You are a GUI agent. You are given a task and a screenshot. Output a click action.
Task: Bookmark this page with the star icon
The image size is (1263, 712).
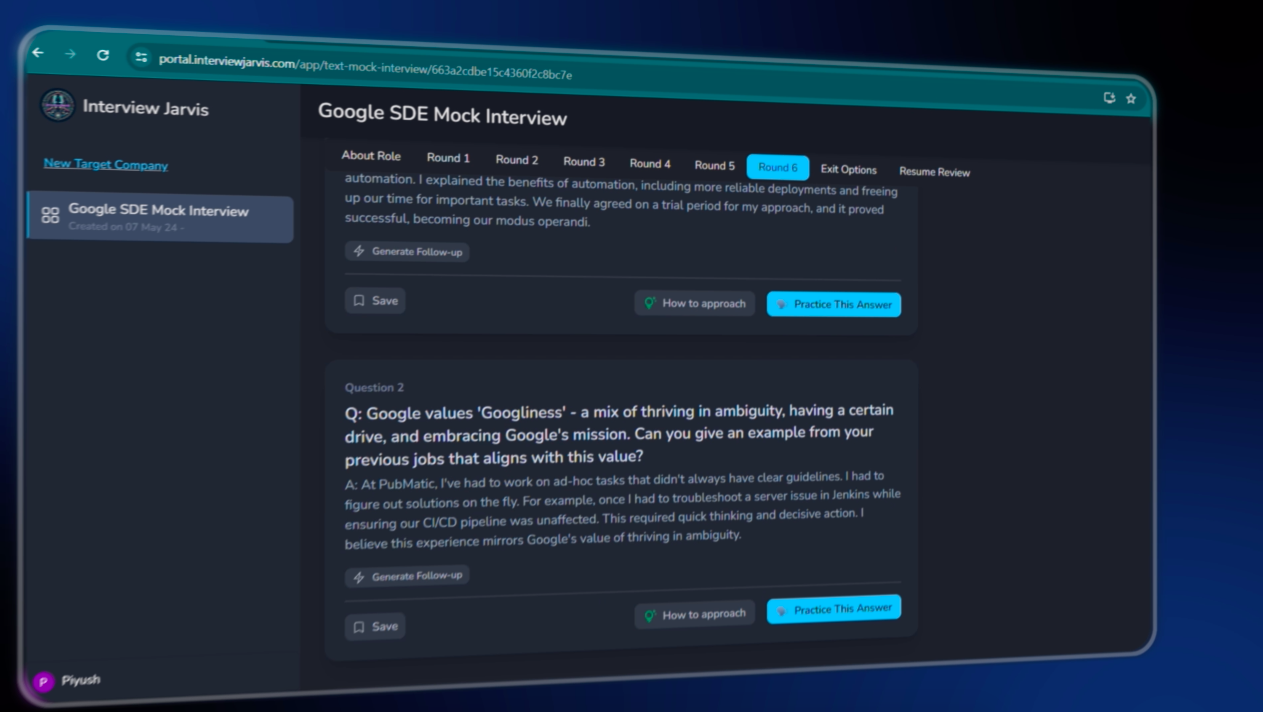pyautogui.click(x=1131, y=98)
